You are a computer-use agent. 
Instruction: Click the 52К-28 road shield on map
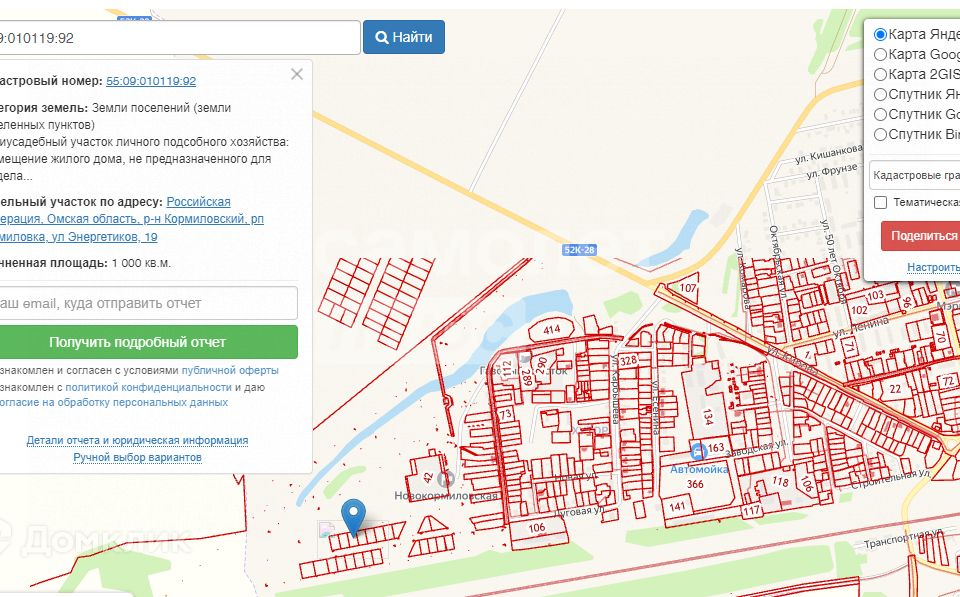tap(578, 250)
